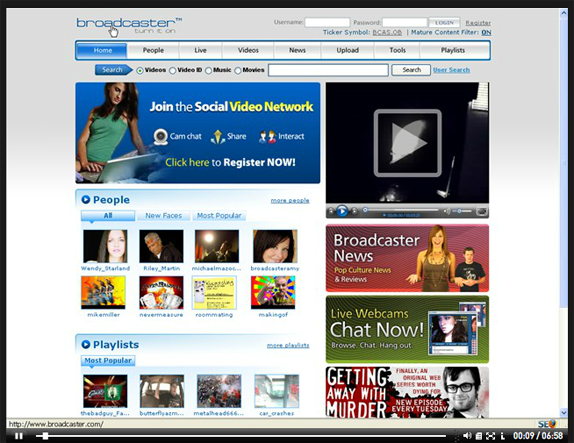Open the Upload navigation tab
Image resolution: width=574 pixels, height=443 pixels.
[x=347, y=51]
